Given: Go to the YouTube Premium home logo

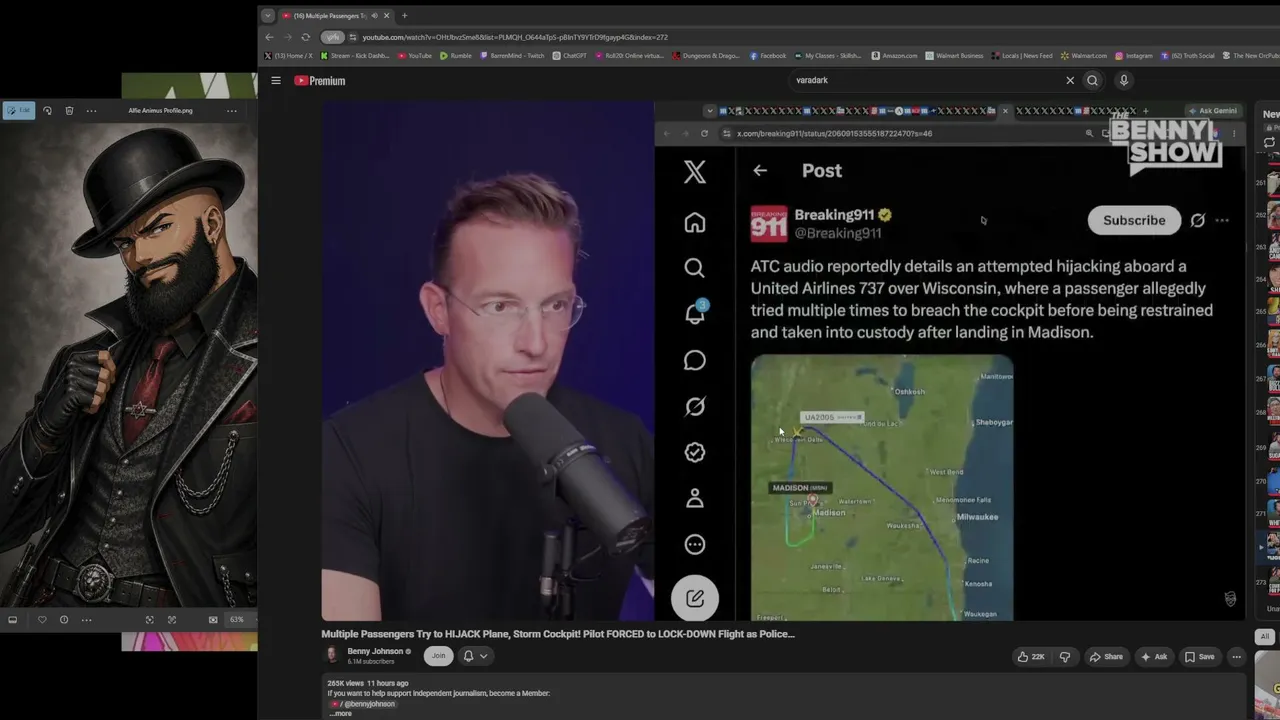Looking at the screenshot, I should click(320, 81).
